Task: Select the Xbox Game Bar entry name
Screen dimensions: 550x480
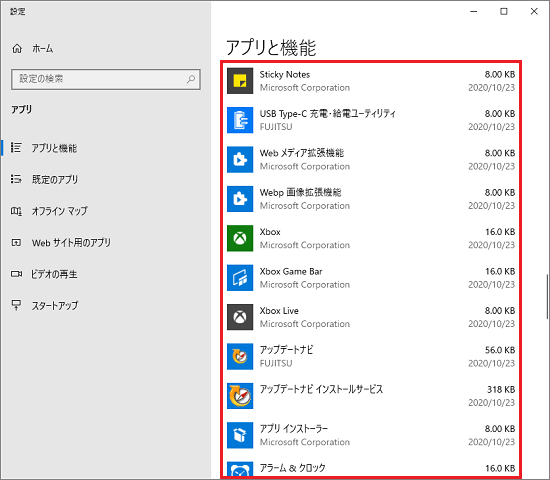Action: pos(291,271)
